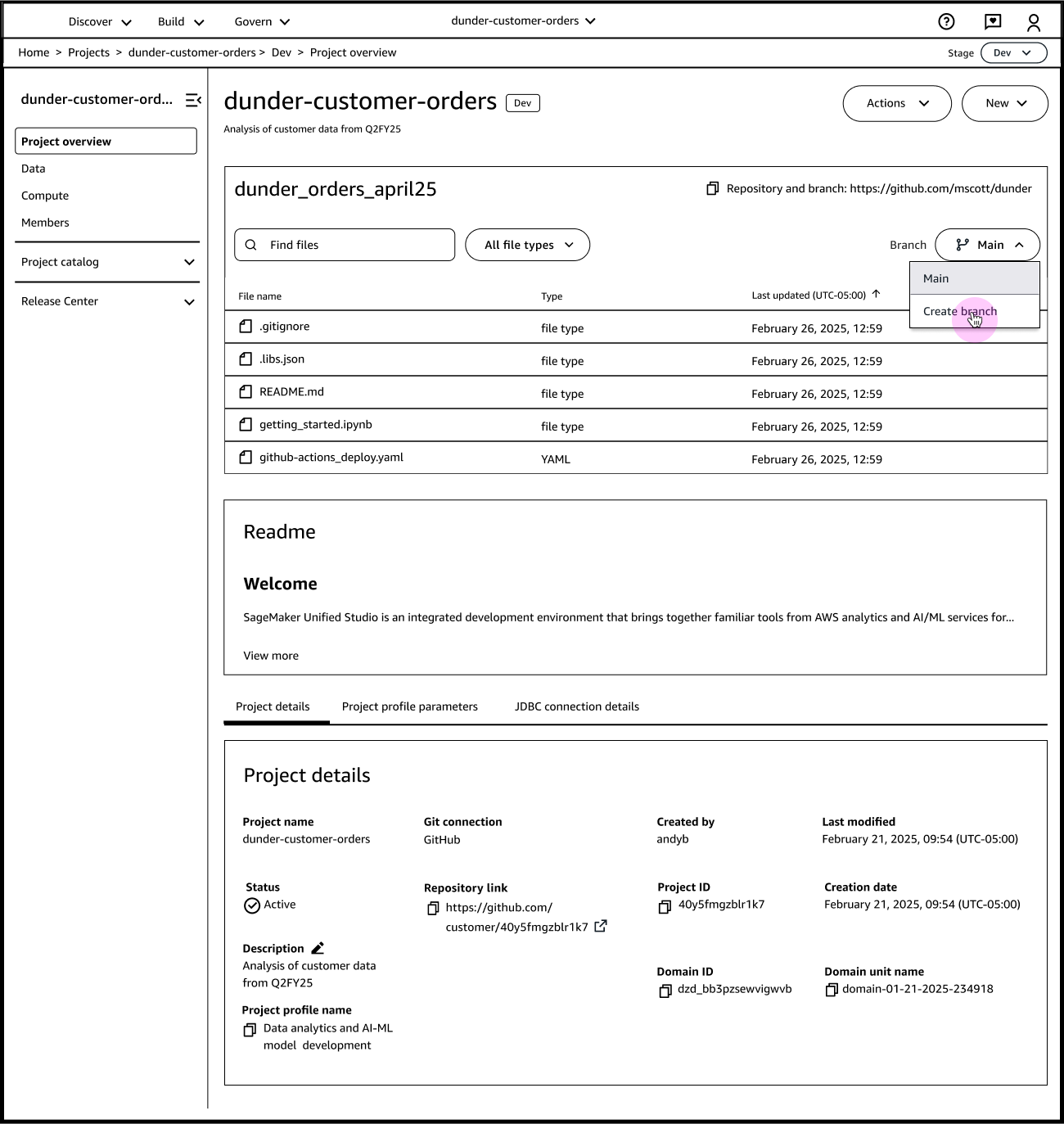Toggle the Last updated sort order

pyautogui.click(x=875, y=293)
